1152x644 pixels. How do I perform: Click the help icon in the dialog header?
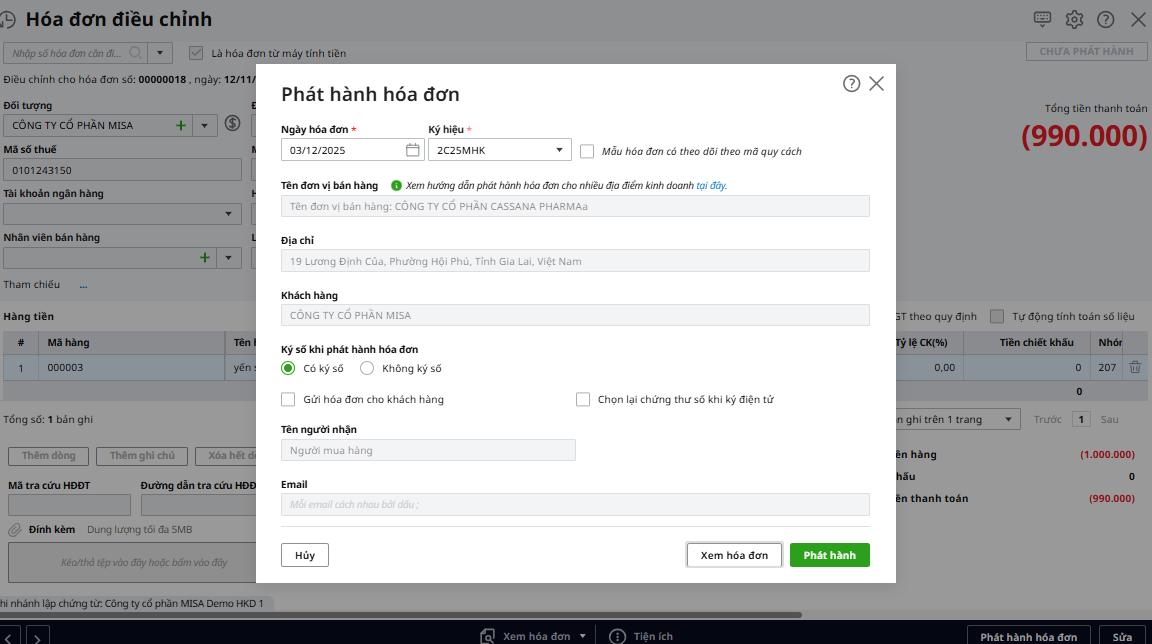(x=851, y=84)
